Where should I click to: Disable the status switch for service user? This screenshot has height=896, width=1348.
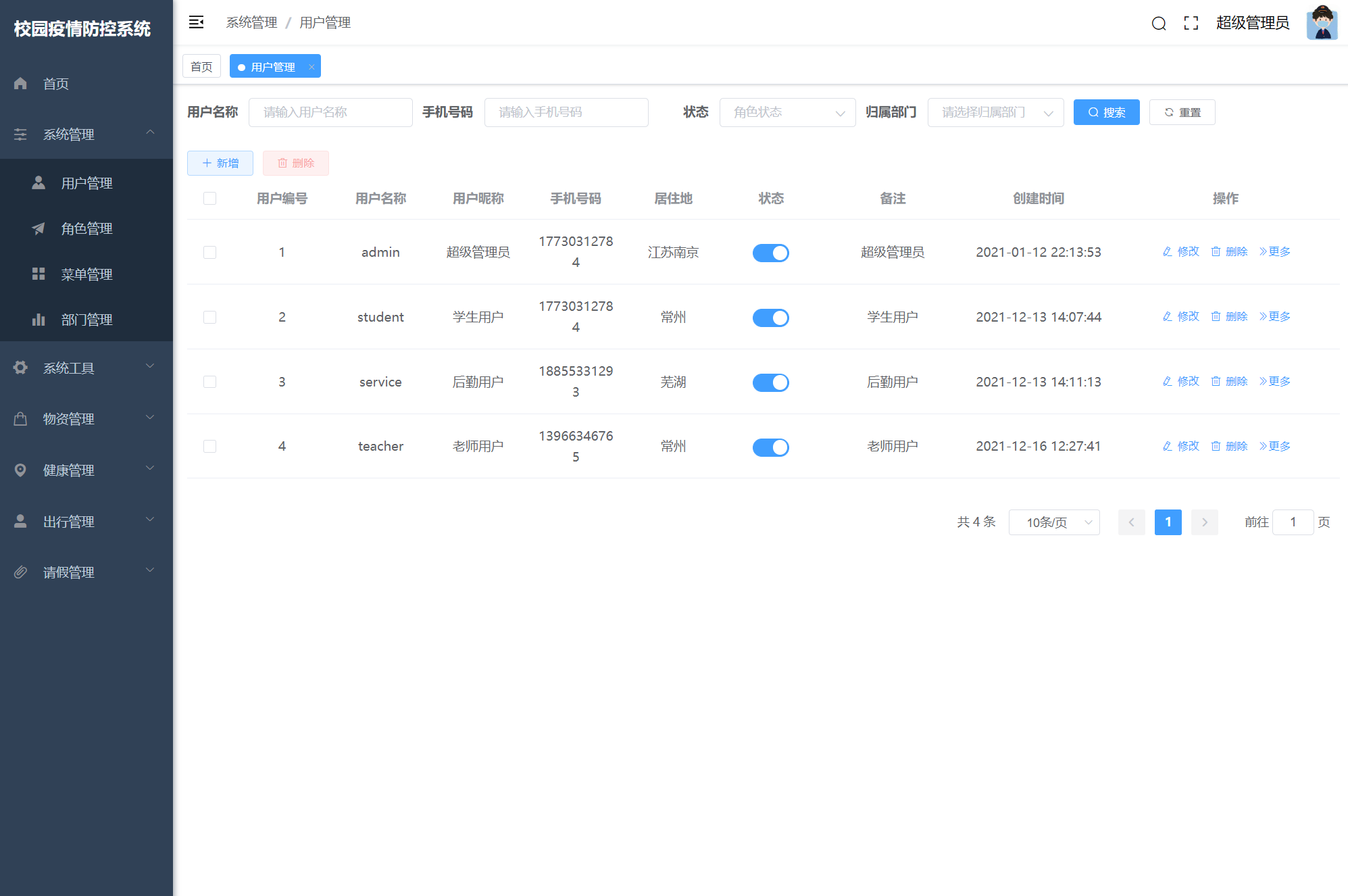click(x=770, y=382)
